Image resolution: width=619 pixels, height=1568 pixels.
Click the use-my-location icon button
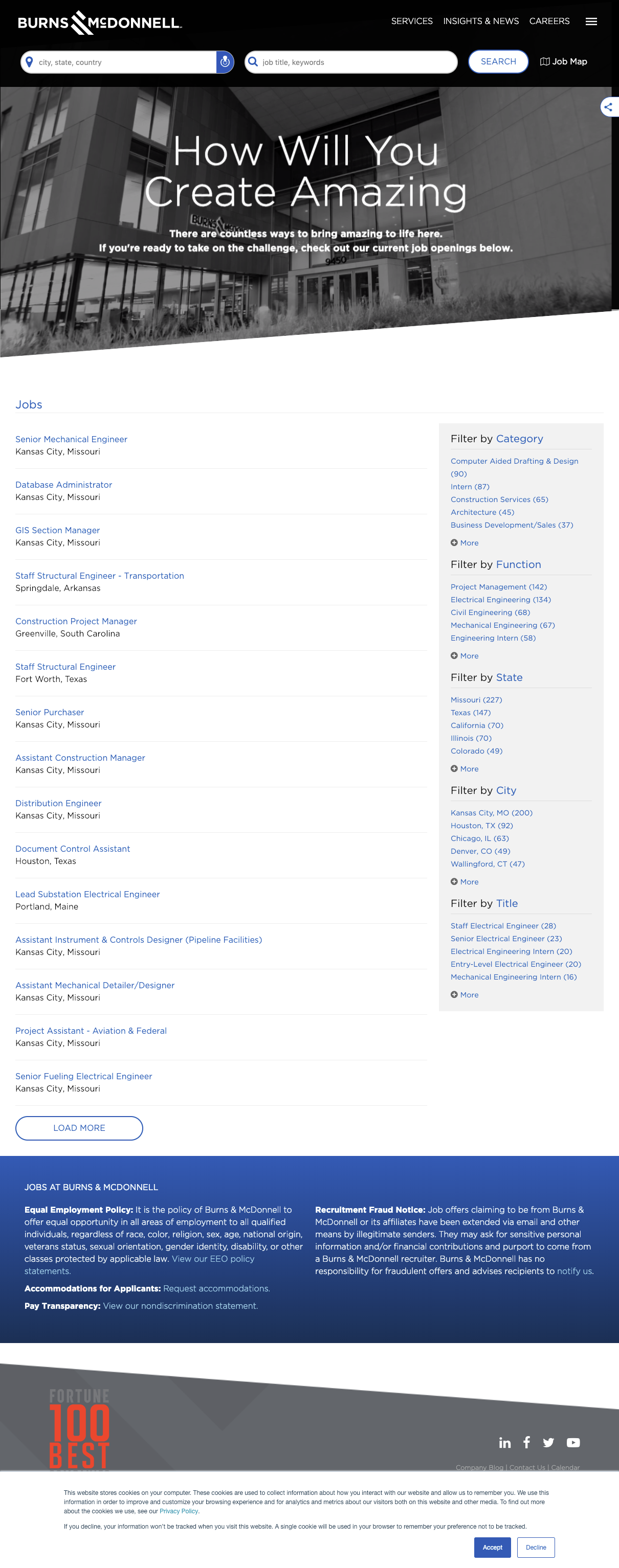[x=225, y=62]
